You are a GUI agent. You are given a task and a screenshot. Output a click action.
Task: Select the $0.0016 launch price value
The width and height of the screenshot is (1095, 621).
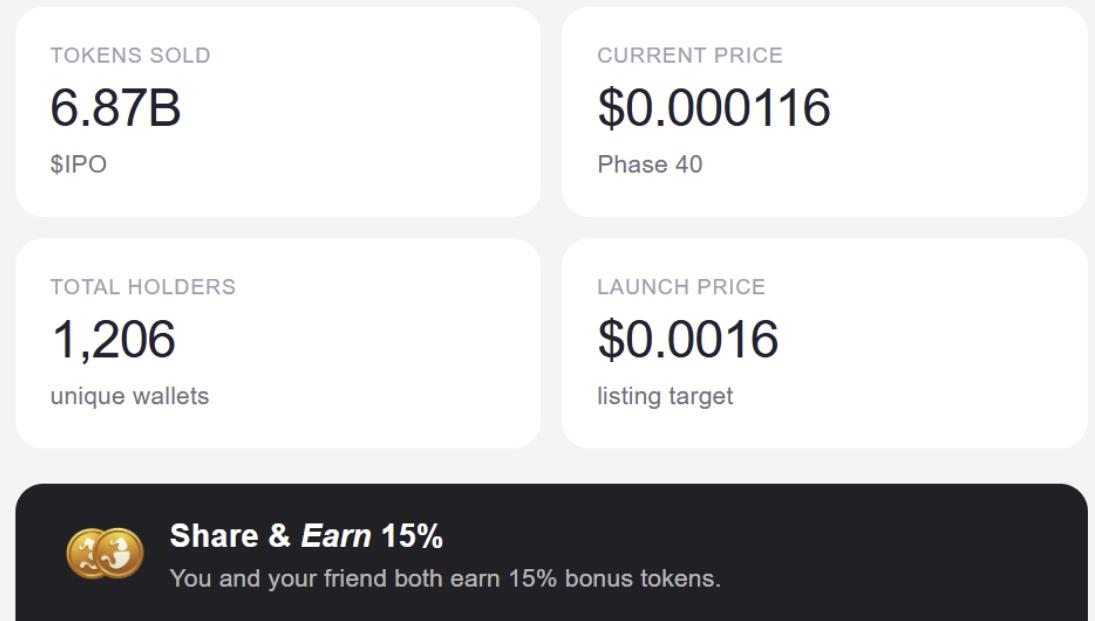click(x=687, y=339)
